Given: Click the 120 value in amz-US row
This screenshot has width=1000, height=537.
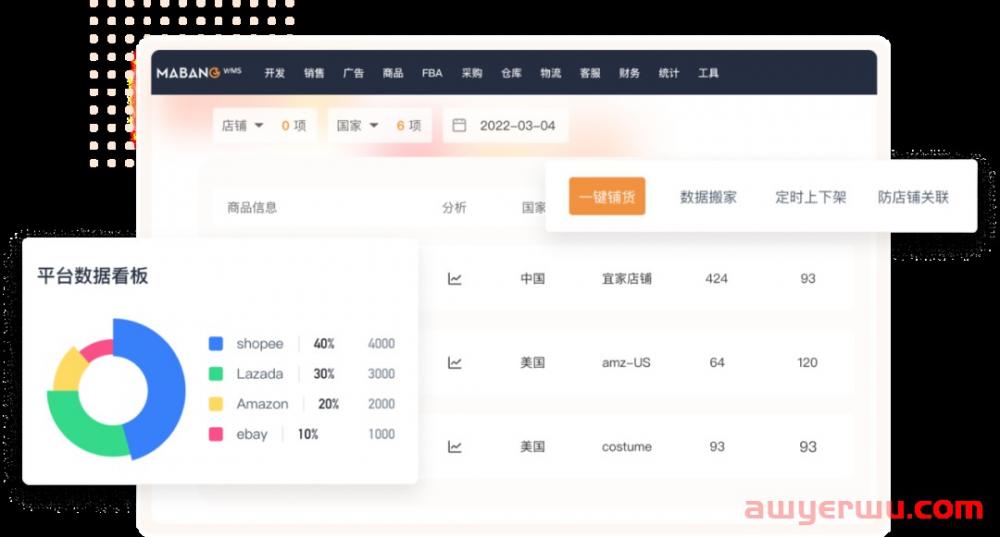Looking at the screenshot, I should (x=807, y=363).
